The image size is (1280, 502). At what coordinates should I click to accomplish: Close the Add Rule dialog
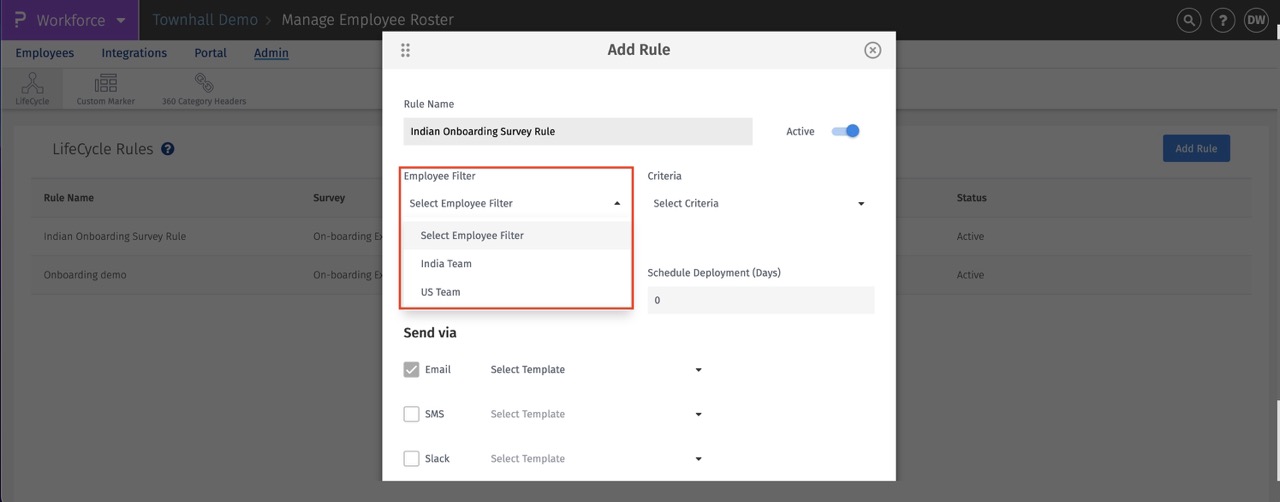click(x=873, y=50)
